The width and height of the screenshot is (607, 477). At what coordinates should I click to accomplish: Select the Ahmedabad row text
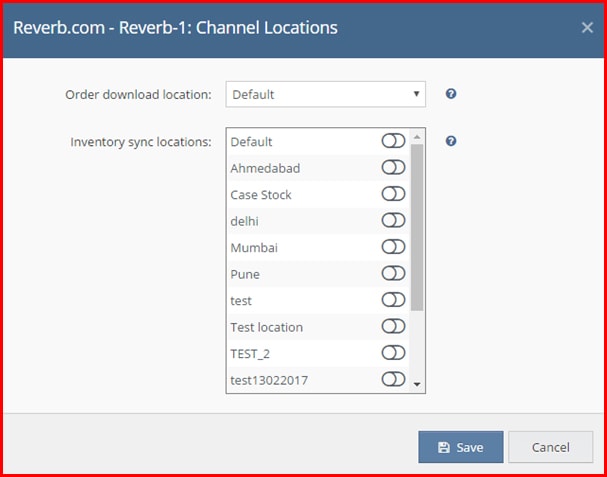[x=265, y=168]
